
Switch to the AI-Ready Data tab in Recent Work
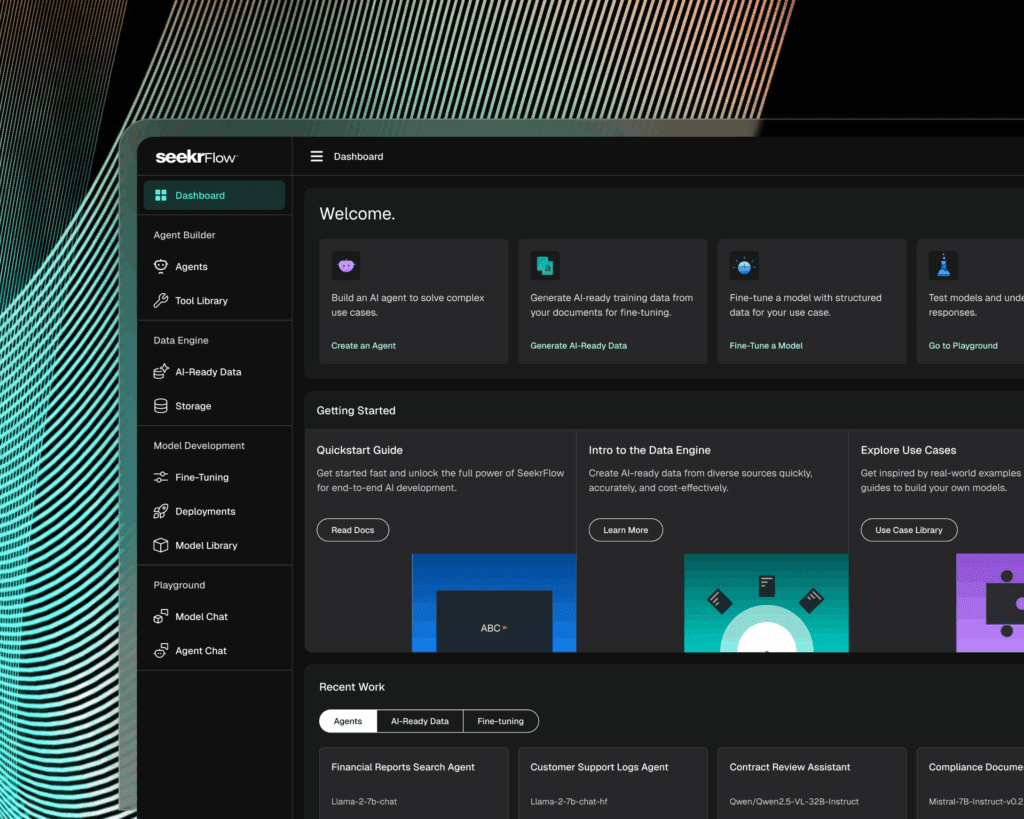419,721
